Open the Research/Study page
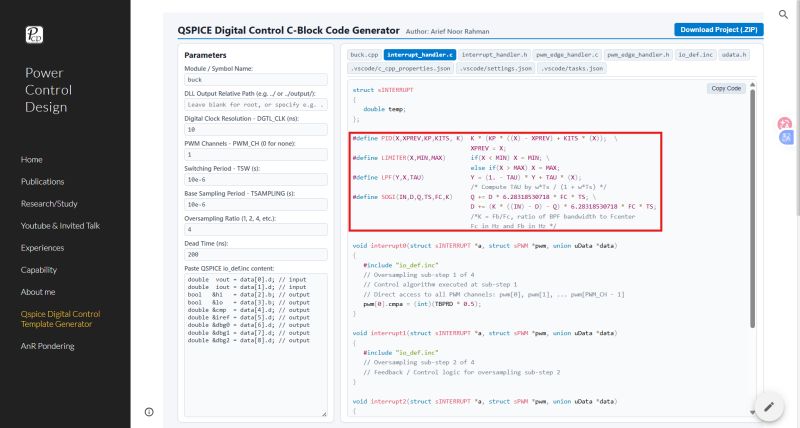800x428 pixels. click(x=49, y=204)
